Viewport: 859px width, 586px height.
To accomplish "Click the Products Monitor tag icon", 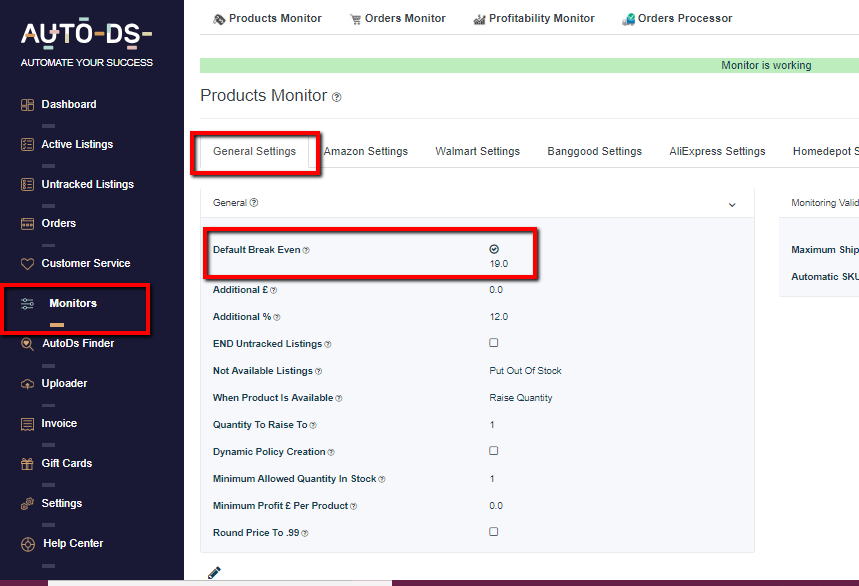I will (x=219, y=19).
